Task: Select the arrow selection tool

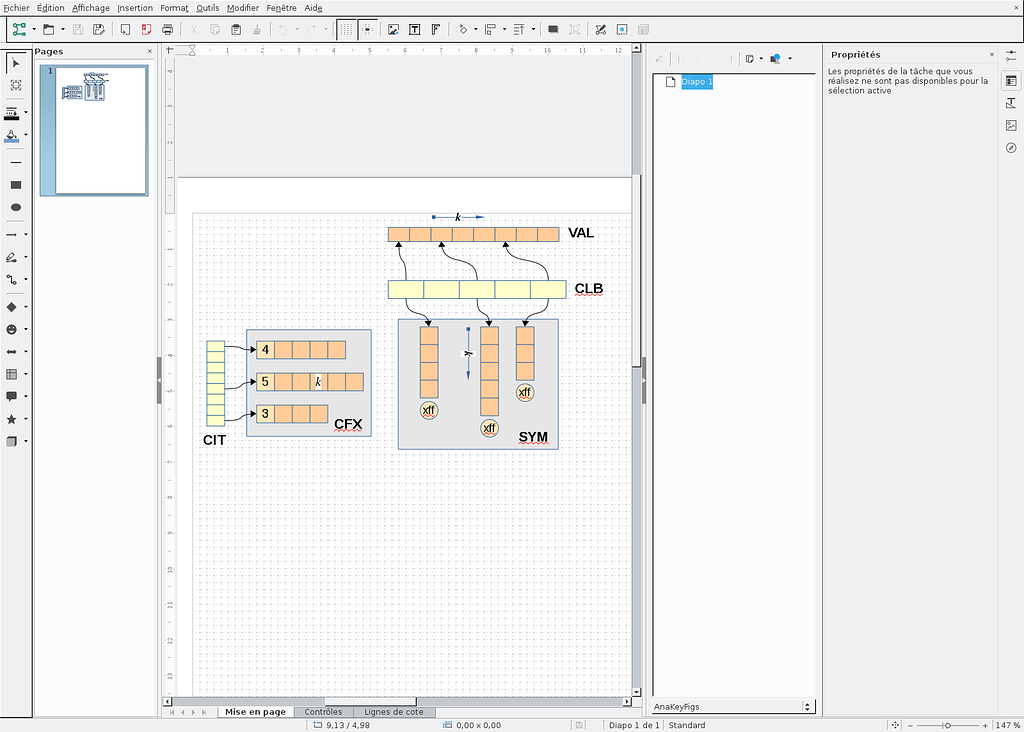Action: click(16, 63)
